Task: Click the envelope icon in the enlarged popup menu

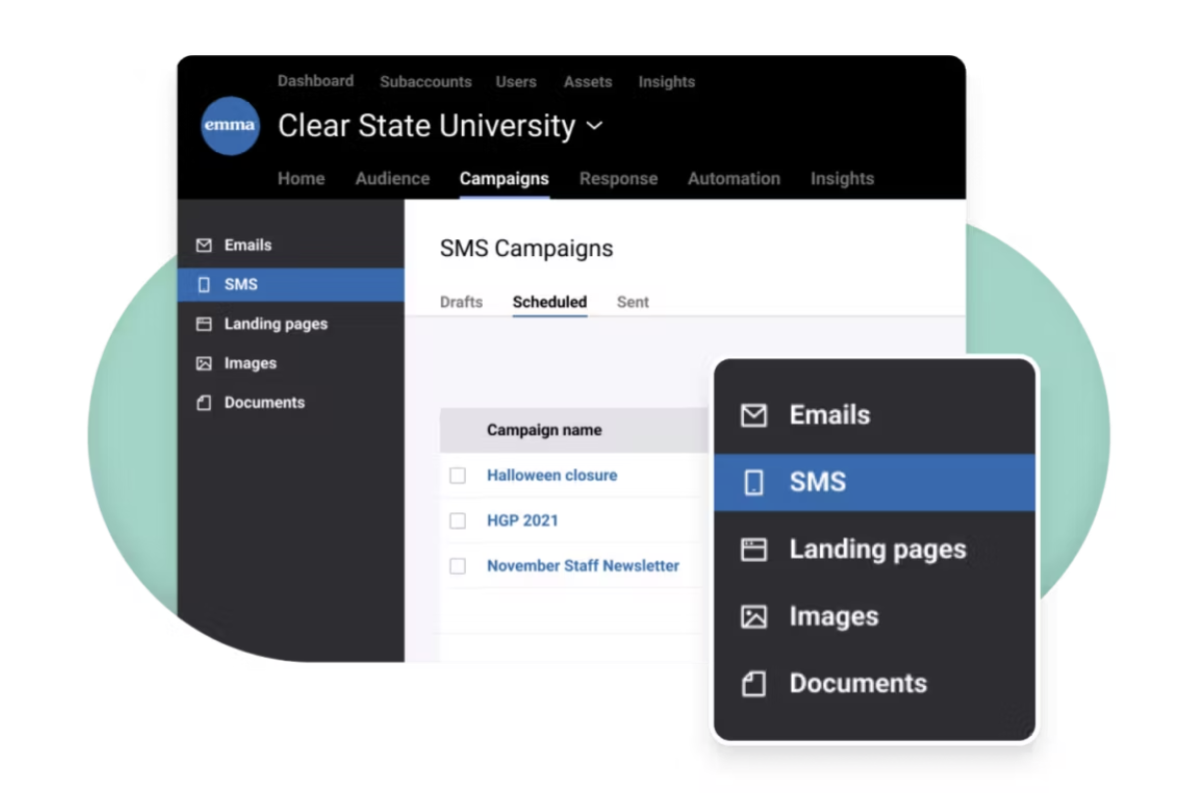Action: 754,415
